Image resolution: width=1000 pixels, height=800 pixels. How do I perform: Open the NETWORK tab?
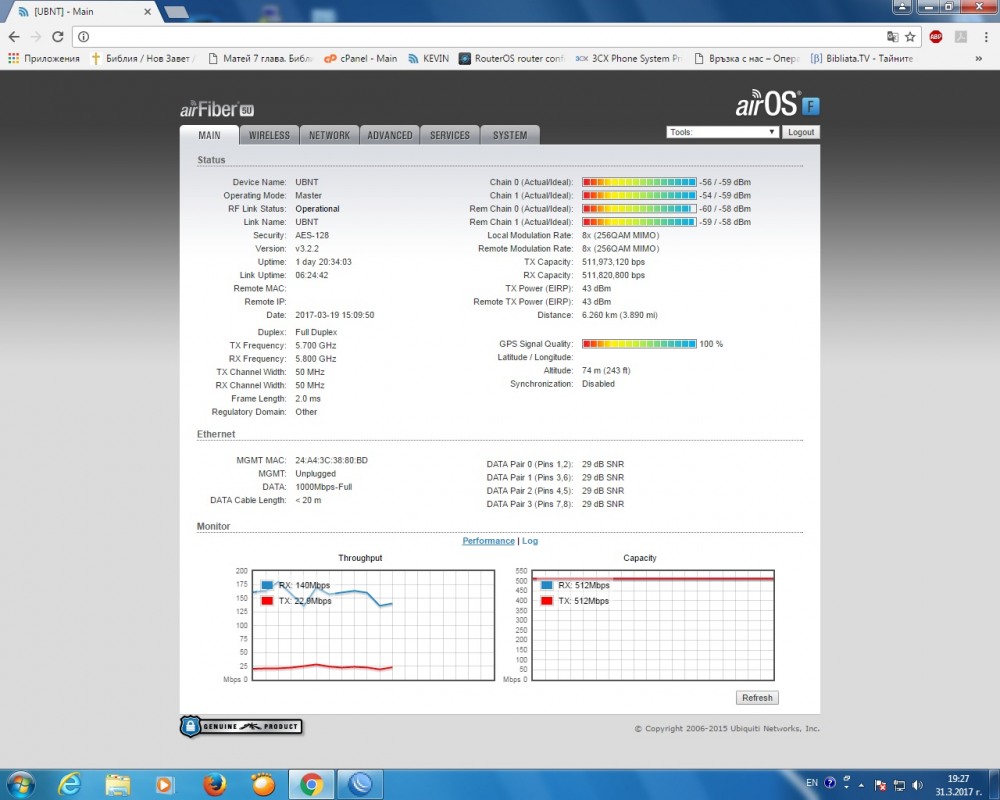click(x=329, y=135)
